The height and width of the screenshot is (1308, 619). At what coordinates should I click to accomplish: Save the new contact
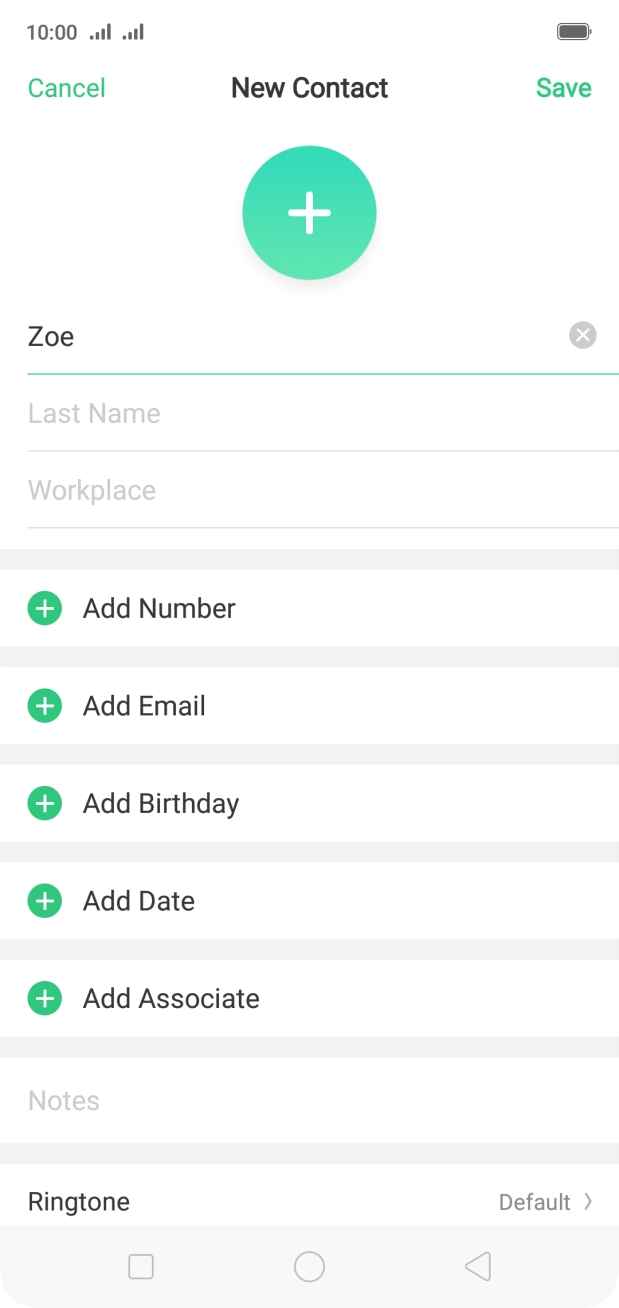[563, 88]
